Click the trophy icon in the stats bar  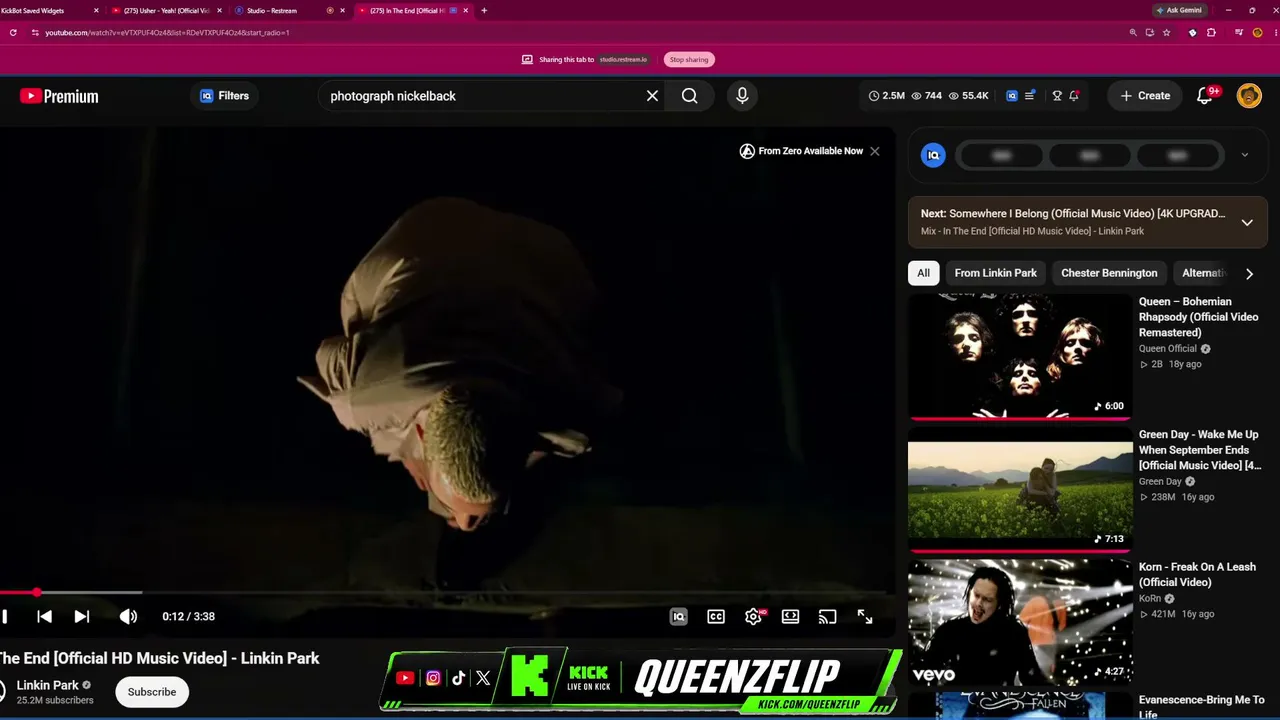click(1057, 96)
